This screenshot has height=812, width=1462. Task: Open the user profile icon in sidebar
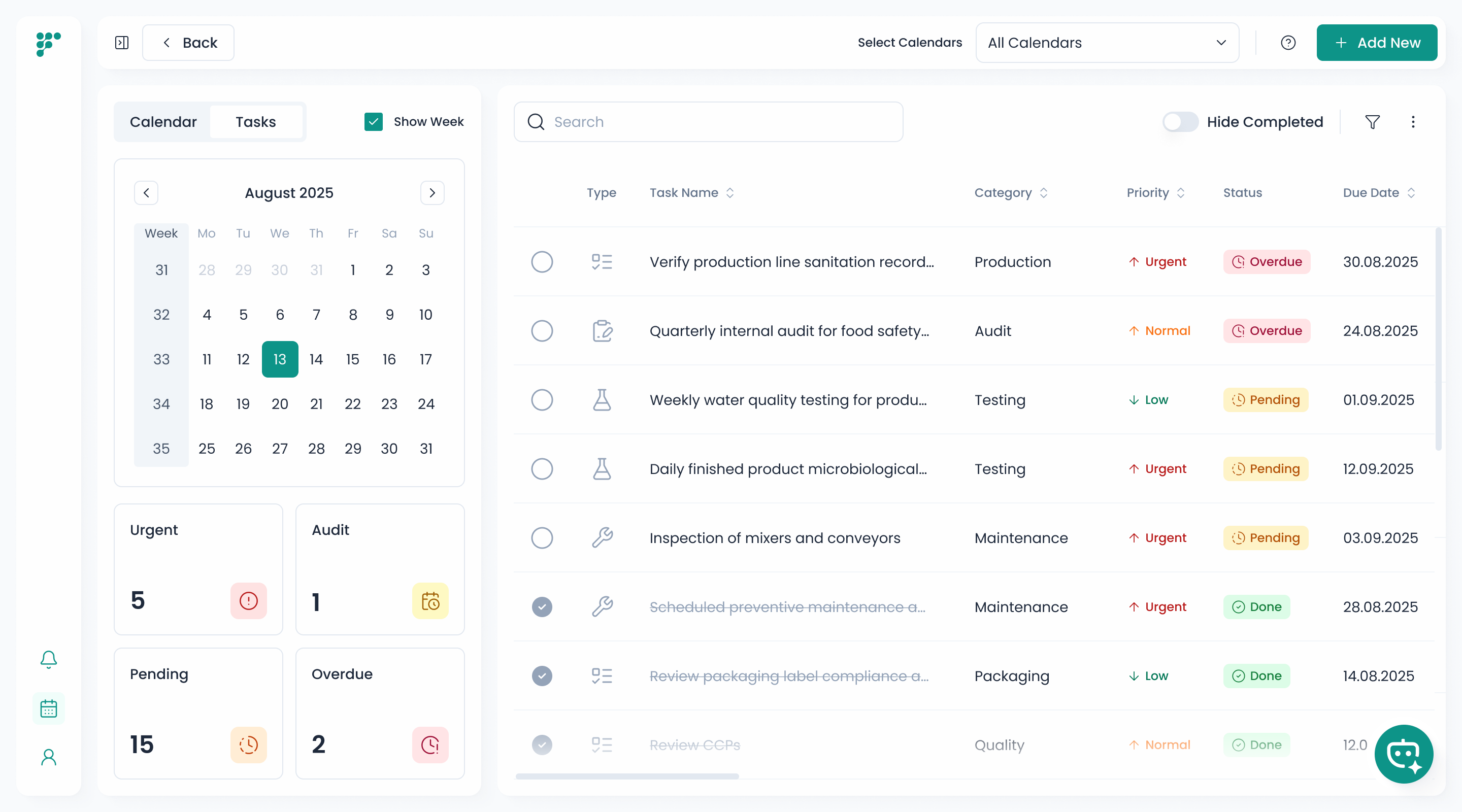coord(48,757)
